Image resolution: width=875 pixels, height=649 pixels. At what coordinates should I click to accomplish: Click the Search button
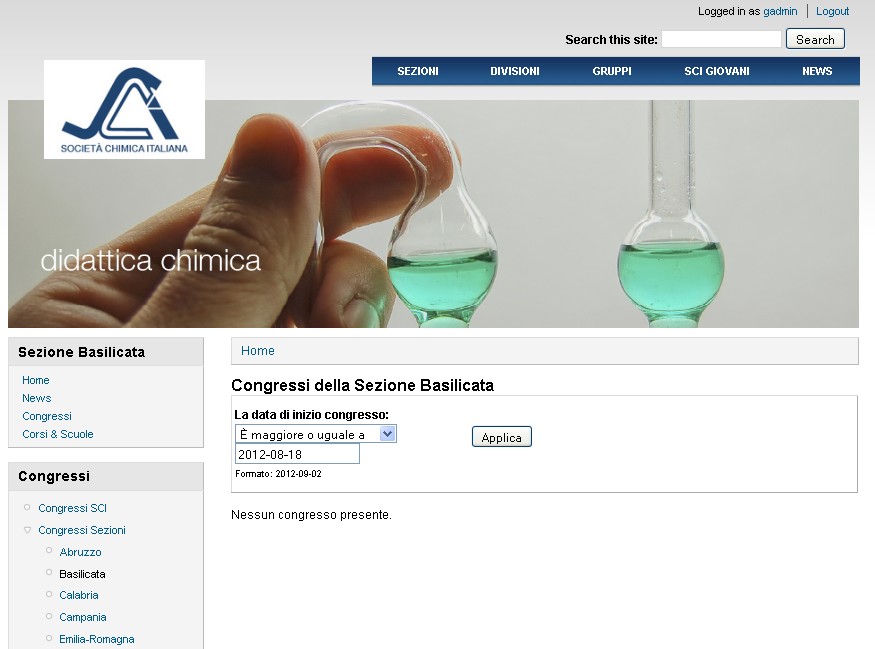815,39
